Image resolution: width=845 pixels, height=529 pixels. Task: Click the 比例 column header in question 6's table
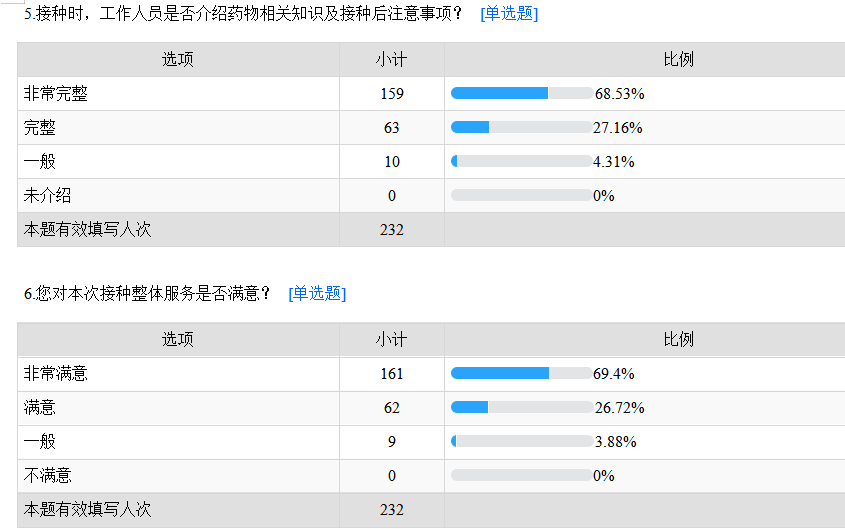click(x=678, y=339)
